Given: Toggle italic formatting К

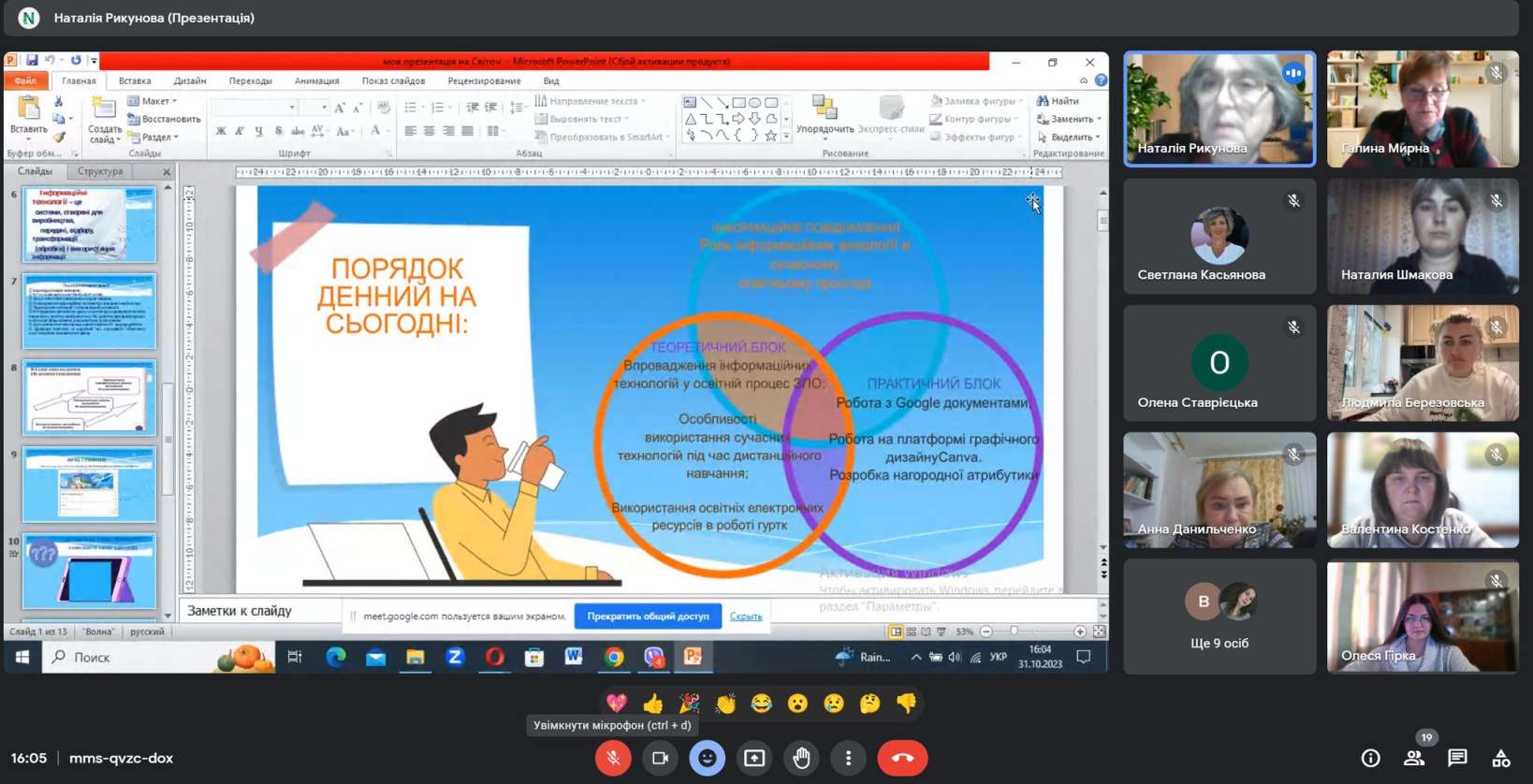Looking at the screenshot, I should [x=240, y=131].
